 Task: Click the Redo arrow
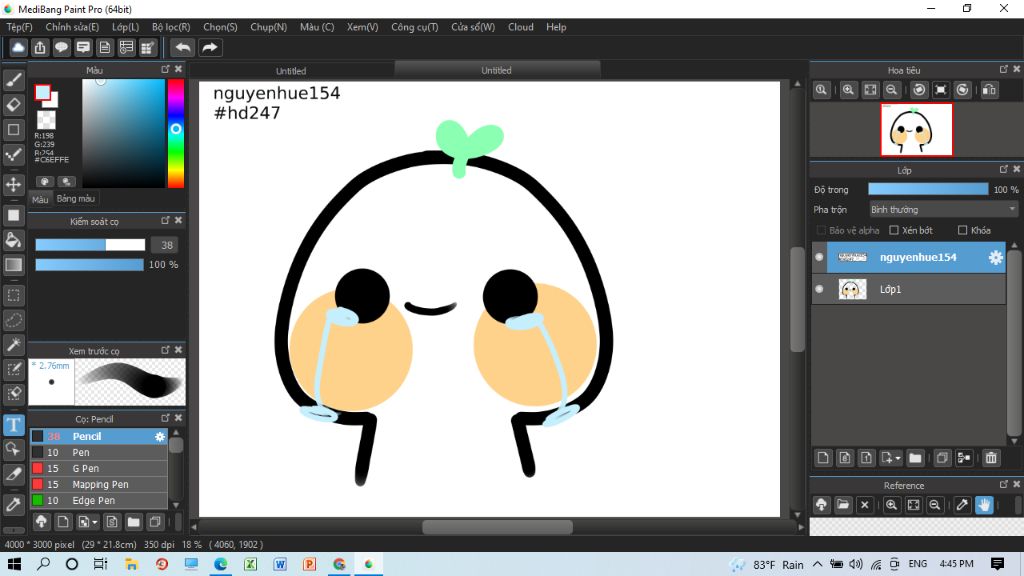(210, 48)
